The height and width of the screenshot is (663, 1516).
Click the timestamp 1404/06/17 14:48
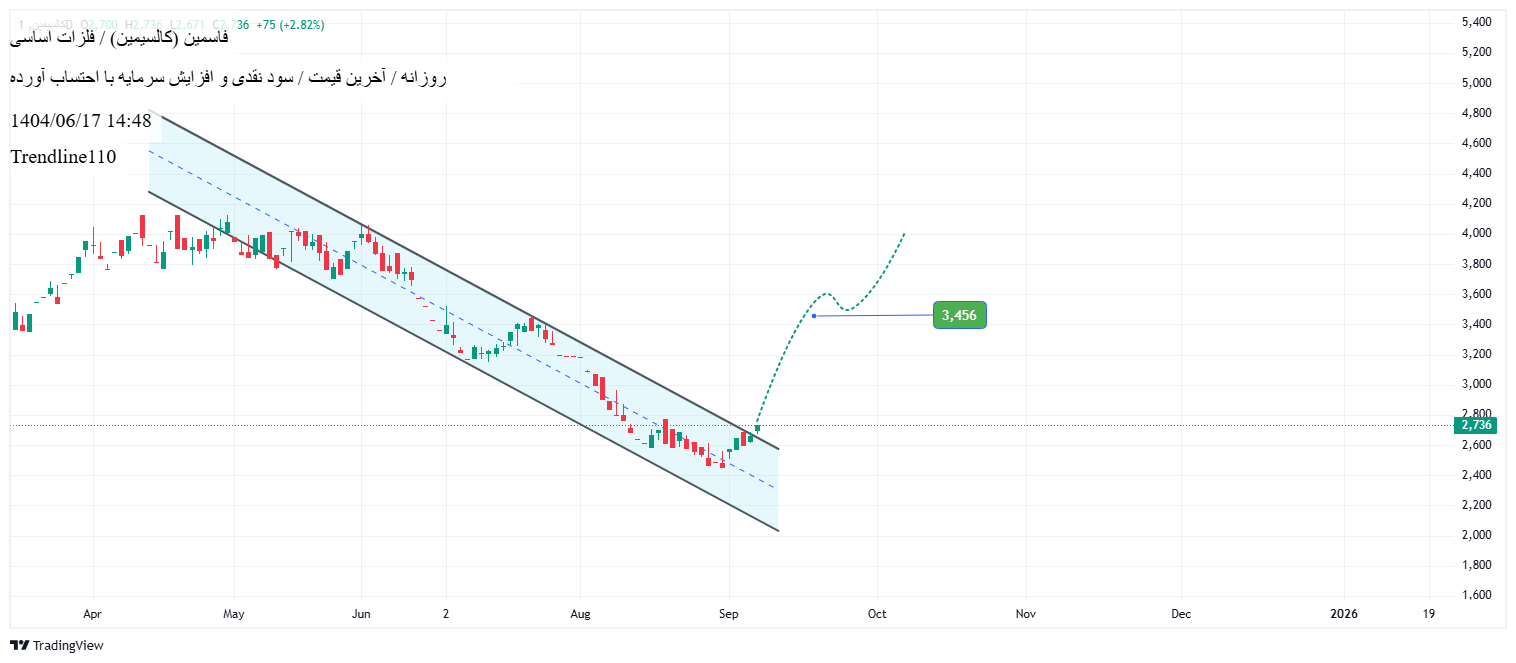point(81,121)
